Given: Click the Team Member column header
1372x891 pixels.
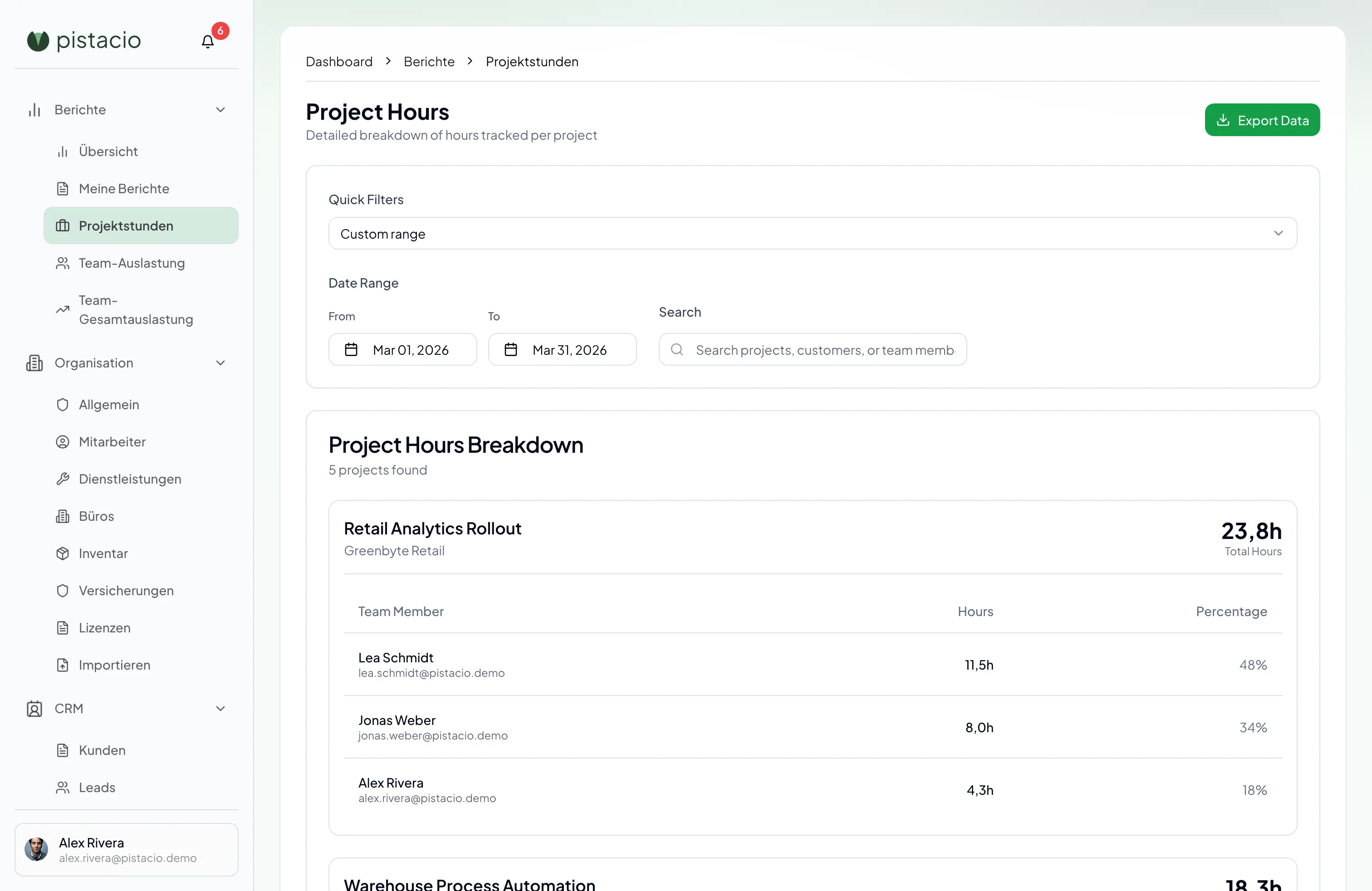Looking at the screenshot, I should pyautogui.click(x=401, y=612).
